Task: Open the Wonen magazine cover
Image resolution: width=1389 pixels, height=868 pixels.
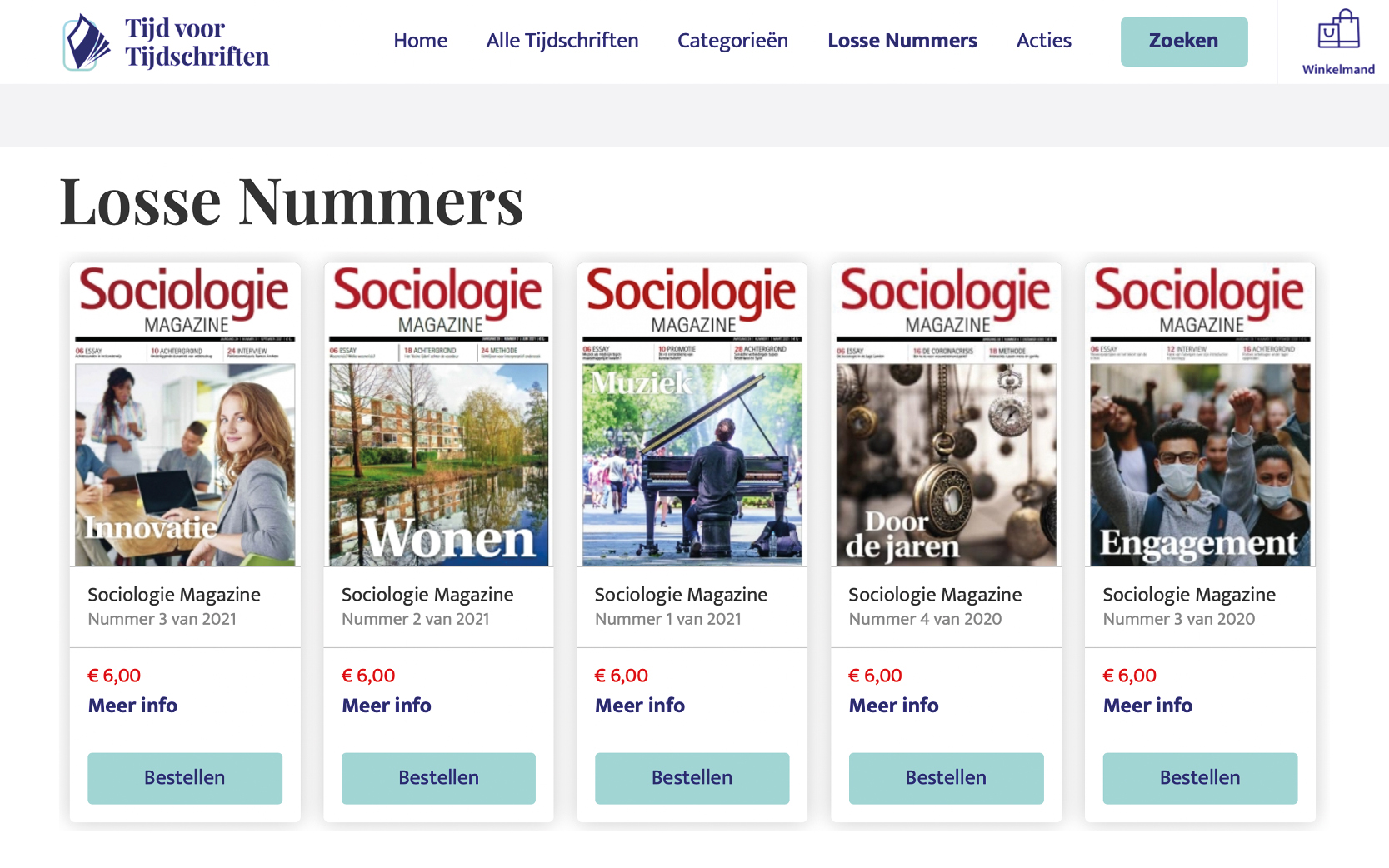Action: pyautogui.click(x=438, y=415)
